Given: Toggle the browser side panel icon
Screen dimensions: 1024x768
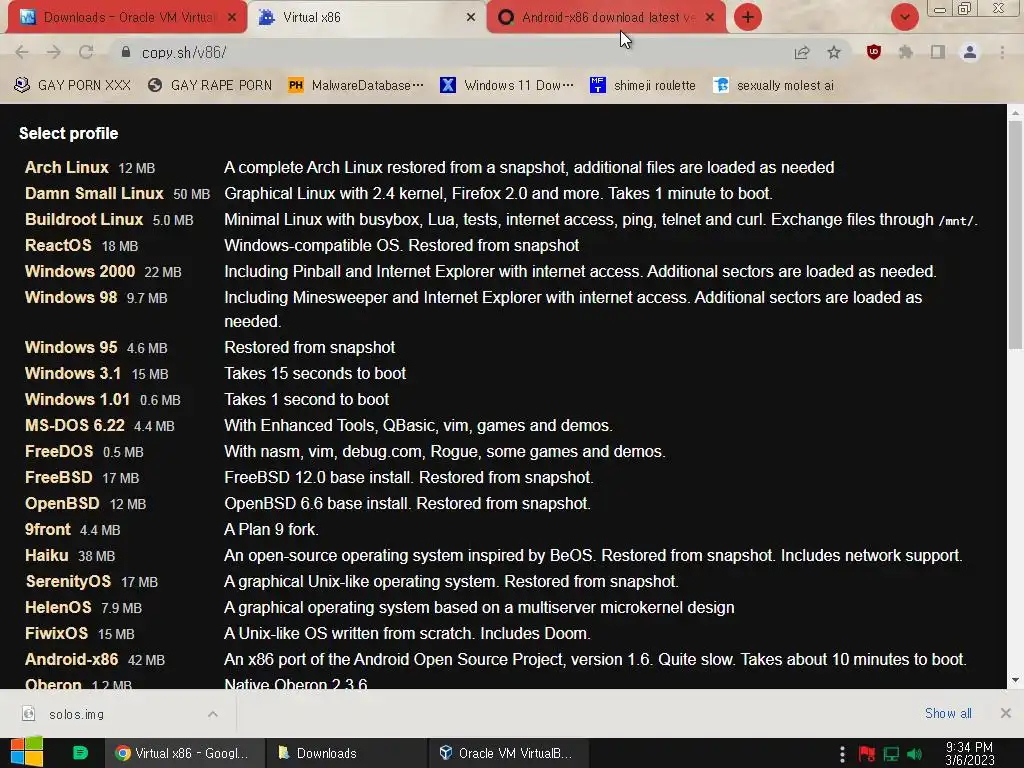Looking at the screenshot, I should pos(938,52).
